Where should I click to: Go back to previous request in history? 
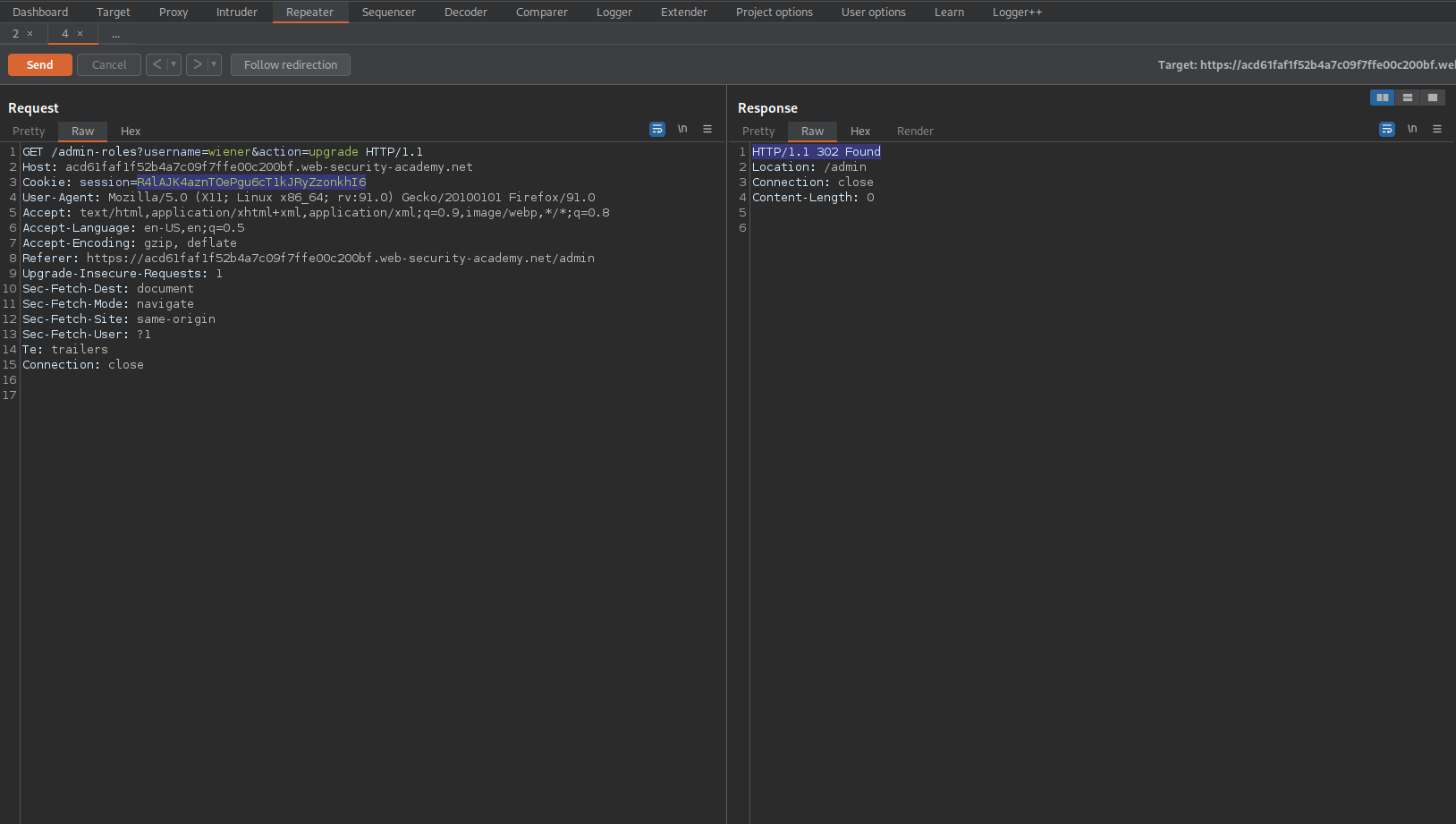tap(157, 64)
